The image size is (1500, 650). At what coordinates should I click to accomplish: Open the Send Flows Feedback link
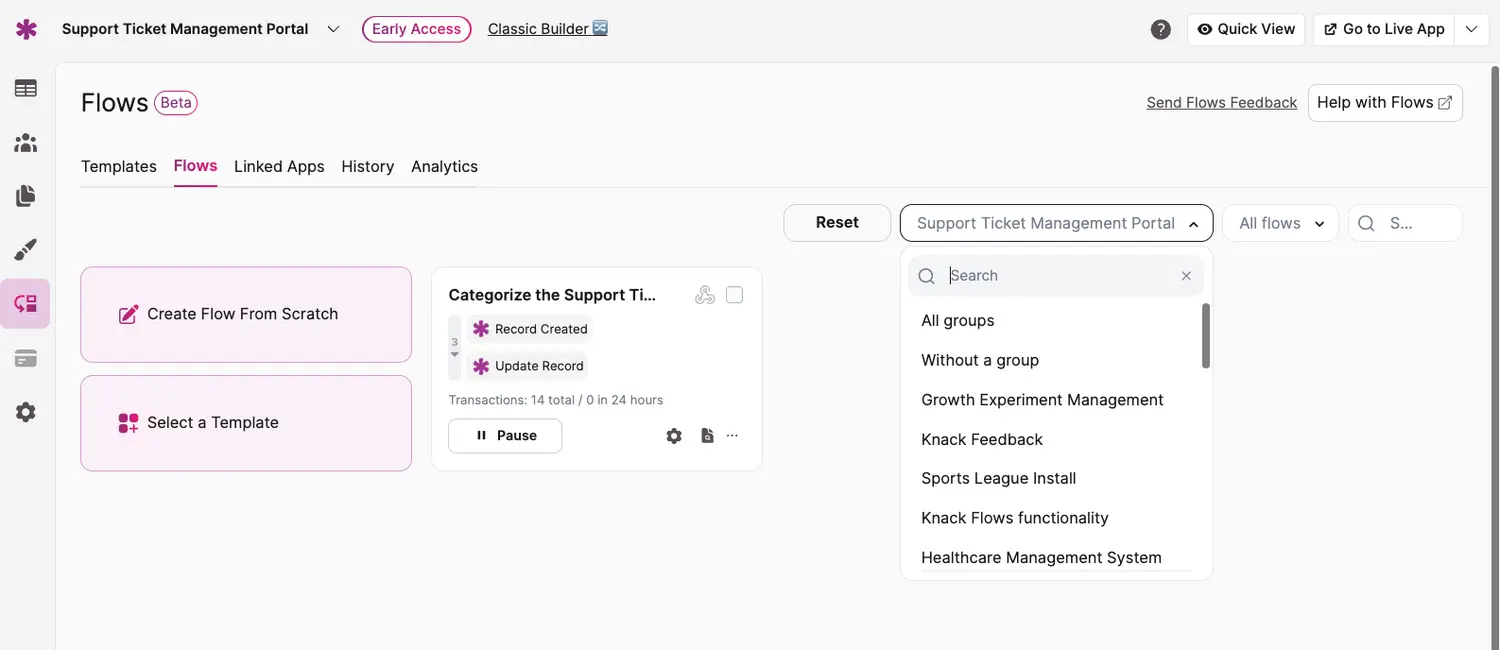[1221, 103]
